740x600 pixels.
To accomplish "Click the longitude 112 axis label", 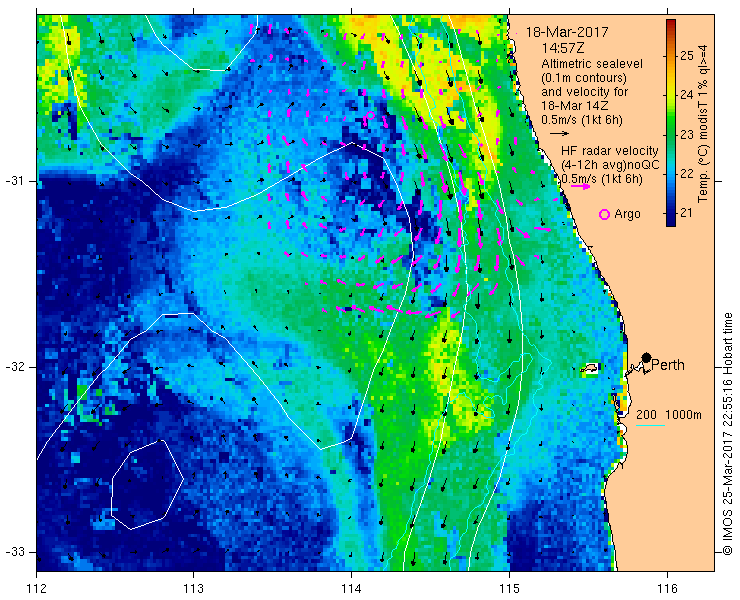I will pyautogui.click(x=36, y=589).
